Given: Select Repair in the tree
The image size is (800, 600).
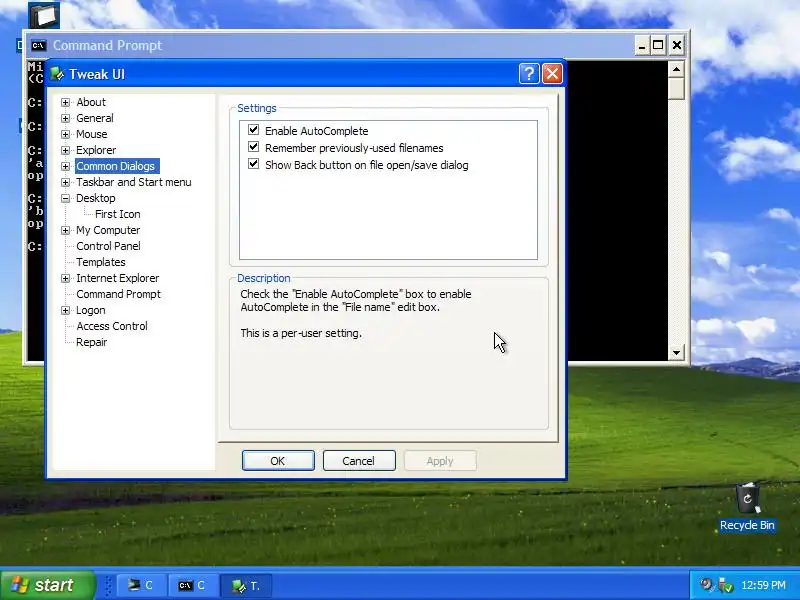Looking at the screenshot, I should [91, 342].
